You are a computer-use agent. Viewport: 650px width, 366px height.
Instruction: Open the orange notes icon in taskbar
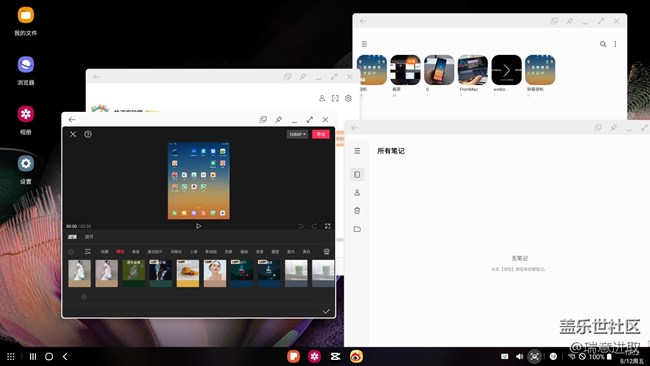tap(293, 356)
